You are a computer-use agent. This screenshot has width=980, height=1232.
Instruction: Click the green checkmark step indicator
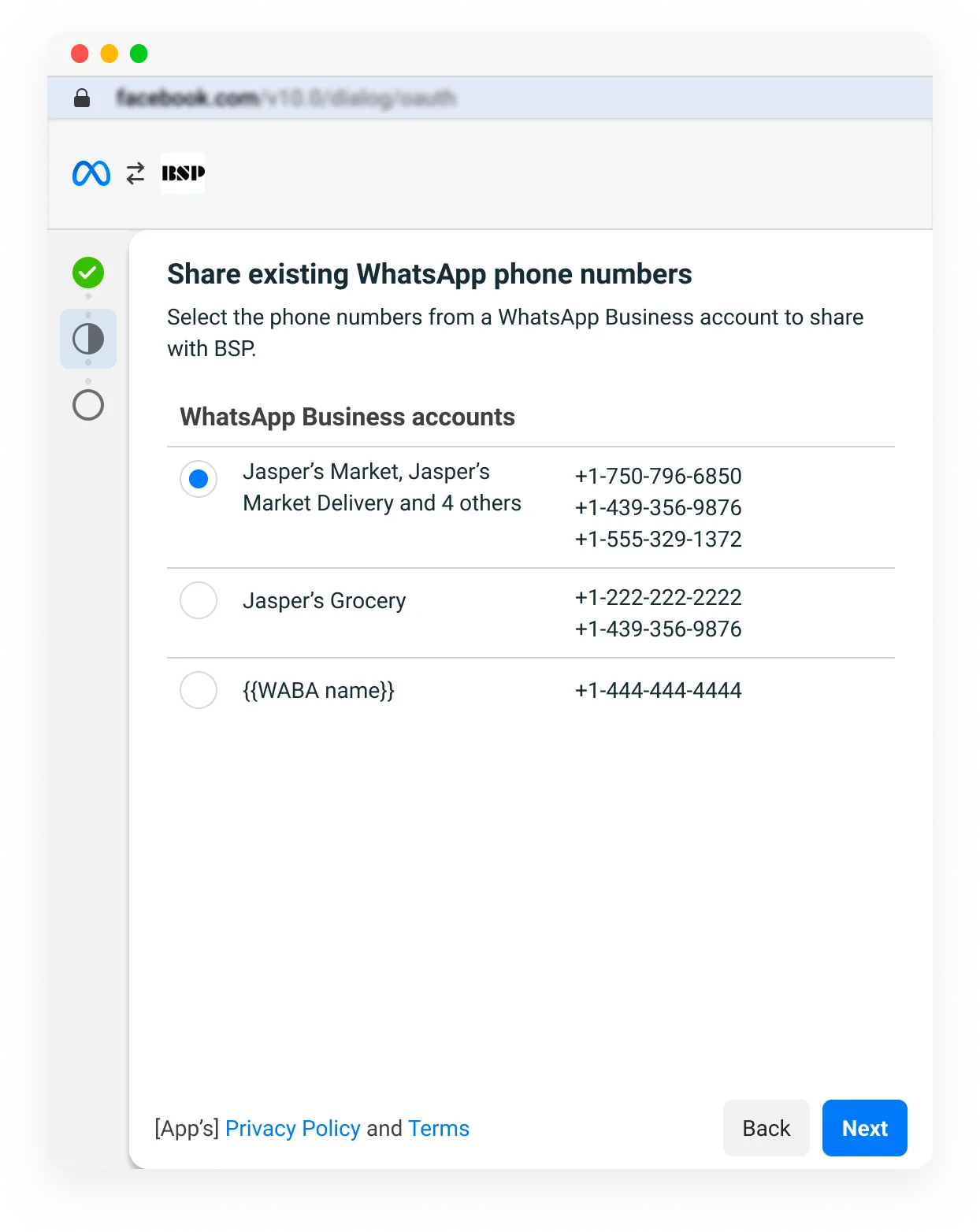coord(88,273)
